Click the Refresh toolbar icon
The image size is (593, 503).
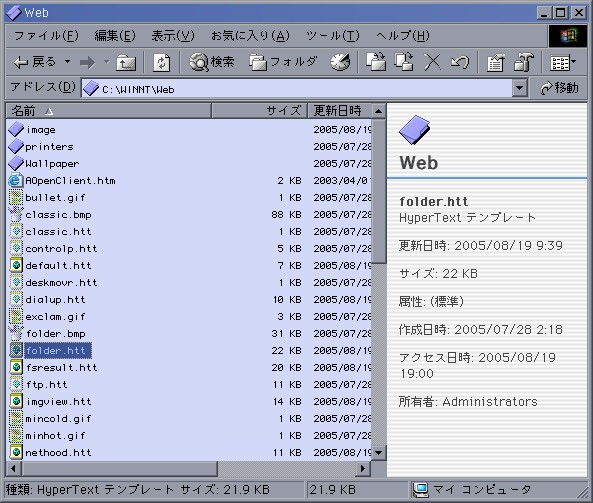pyautogui.click(x=161, y=62)
